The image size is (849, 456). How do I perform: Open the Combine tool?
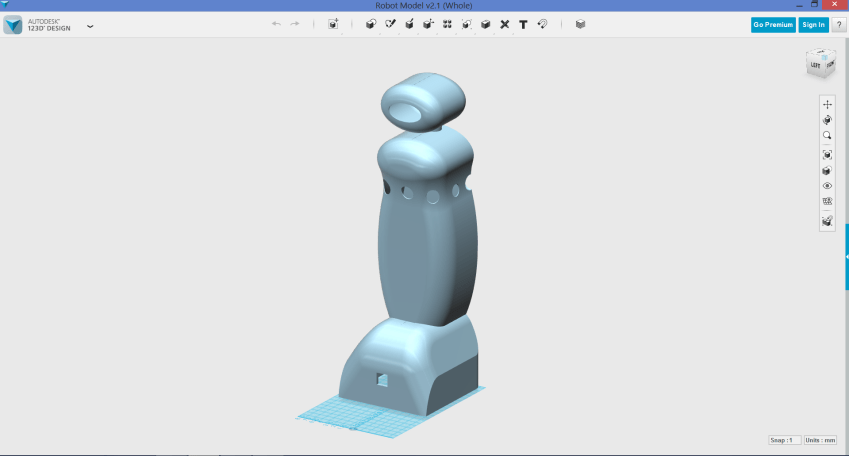tap(486, 24)
